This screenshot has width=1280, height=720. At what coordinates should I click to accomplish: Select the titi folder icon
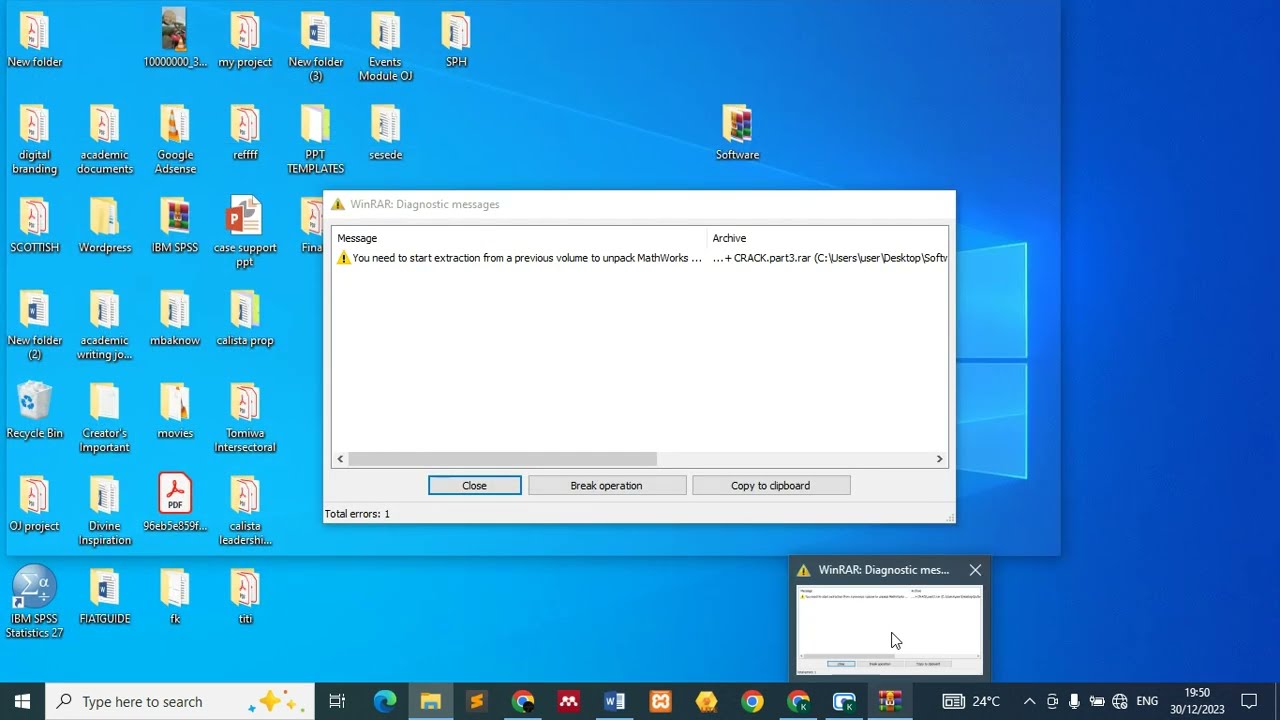[245, 596]
